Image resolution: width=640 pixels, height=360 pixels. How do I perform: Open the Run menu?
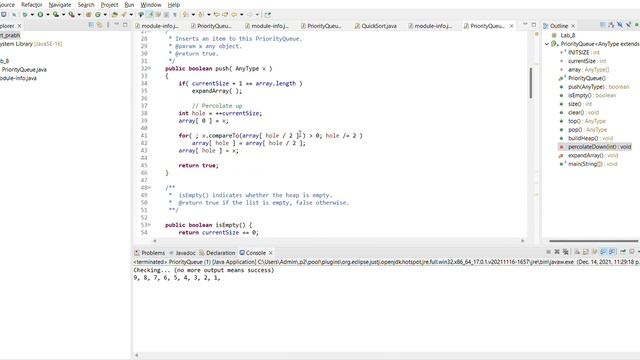[129, 4]
